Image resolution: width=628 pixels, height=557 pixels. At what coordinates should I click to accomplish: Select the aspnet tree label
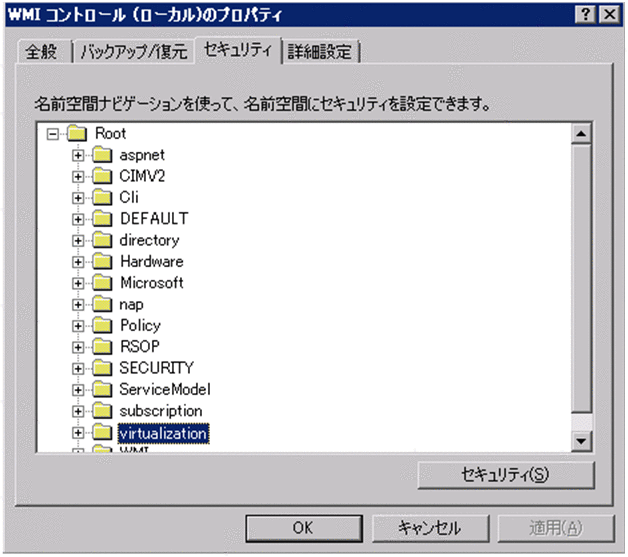coord(142,155)
